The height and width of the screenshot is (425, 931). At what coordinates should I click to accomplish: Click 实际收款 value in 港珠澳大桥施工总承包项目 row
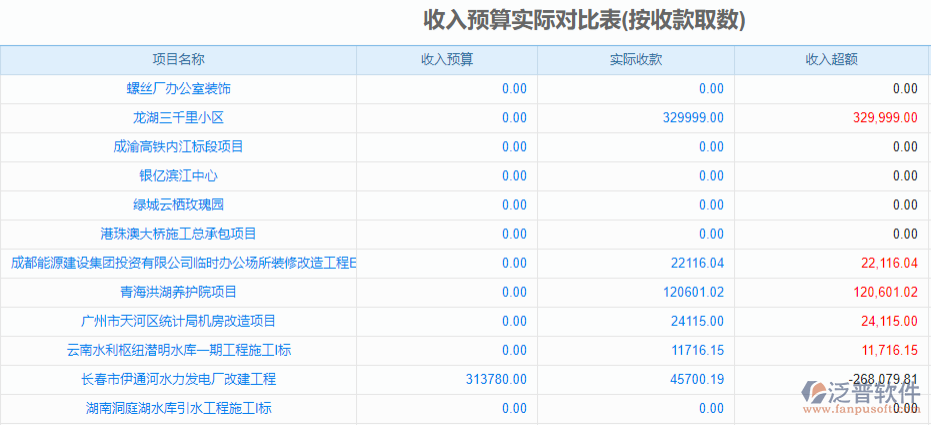(x=711, y=234)
